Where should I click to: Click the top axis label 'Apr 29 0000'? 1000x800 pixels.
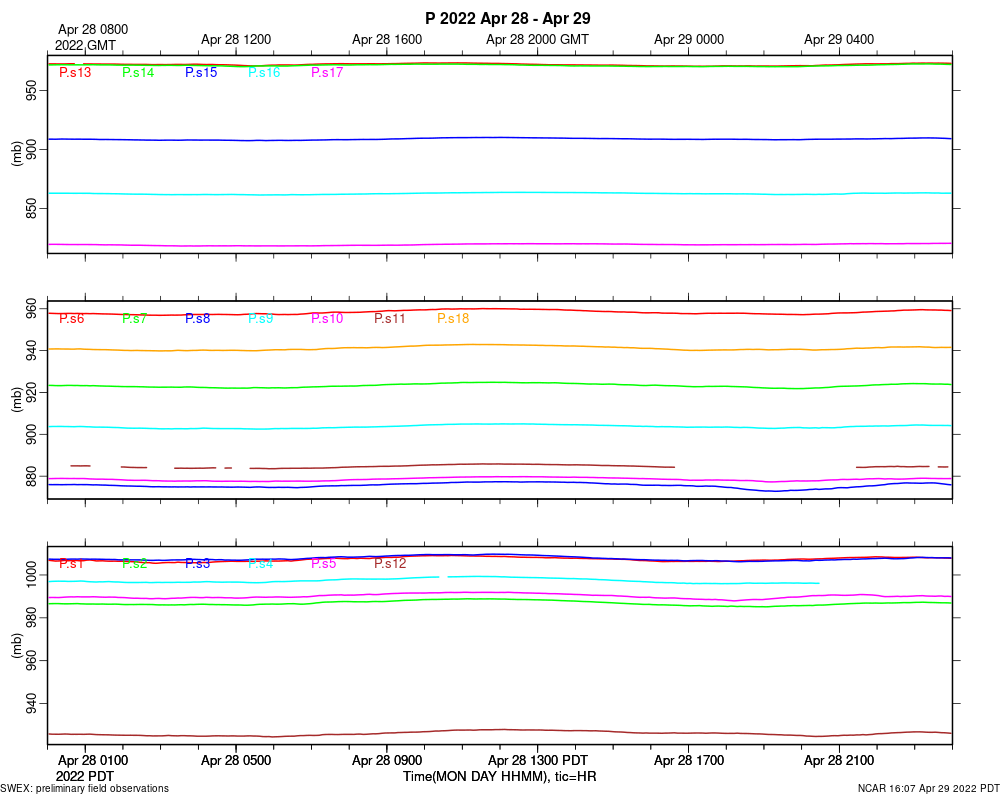pyautogui.click(x=689, y=40)
